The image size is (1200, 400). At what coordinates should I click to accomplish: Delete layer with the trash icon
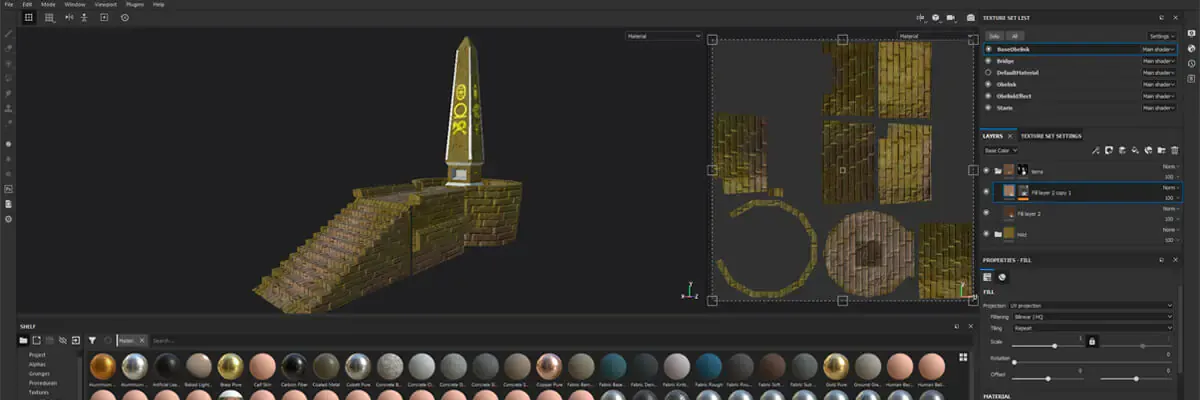coord(1175,150)
